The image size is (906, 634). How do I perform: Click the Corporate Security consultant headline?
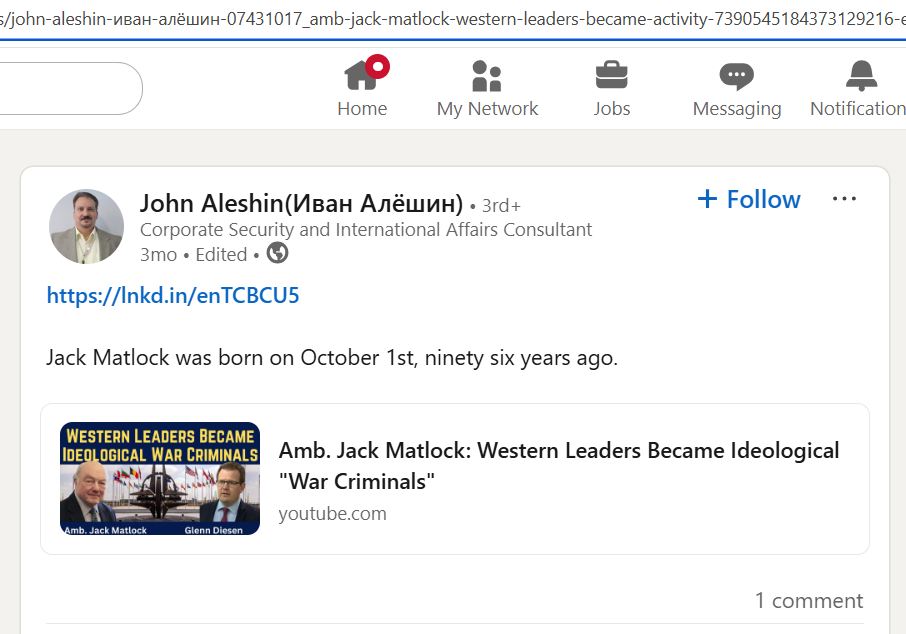[x=366, y=230]
